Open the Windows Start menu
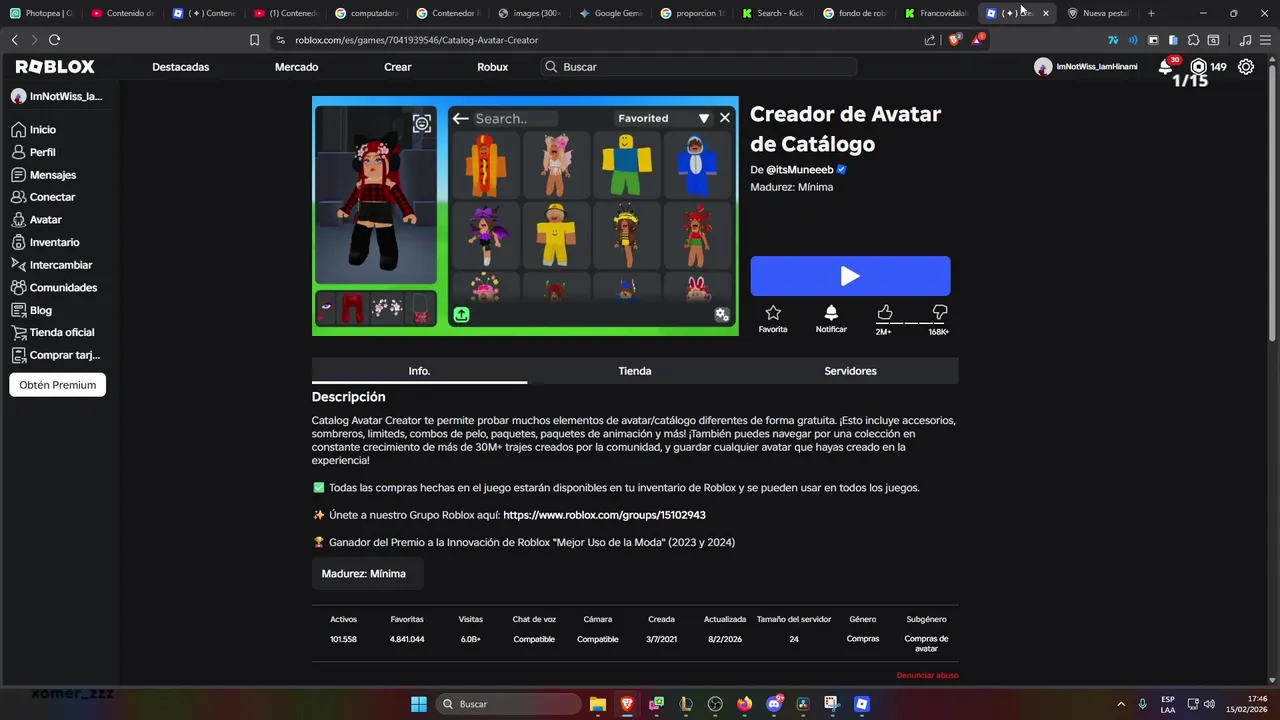1280x720 pixels. 419,704
